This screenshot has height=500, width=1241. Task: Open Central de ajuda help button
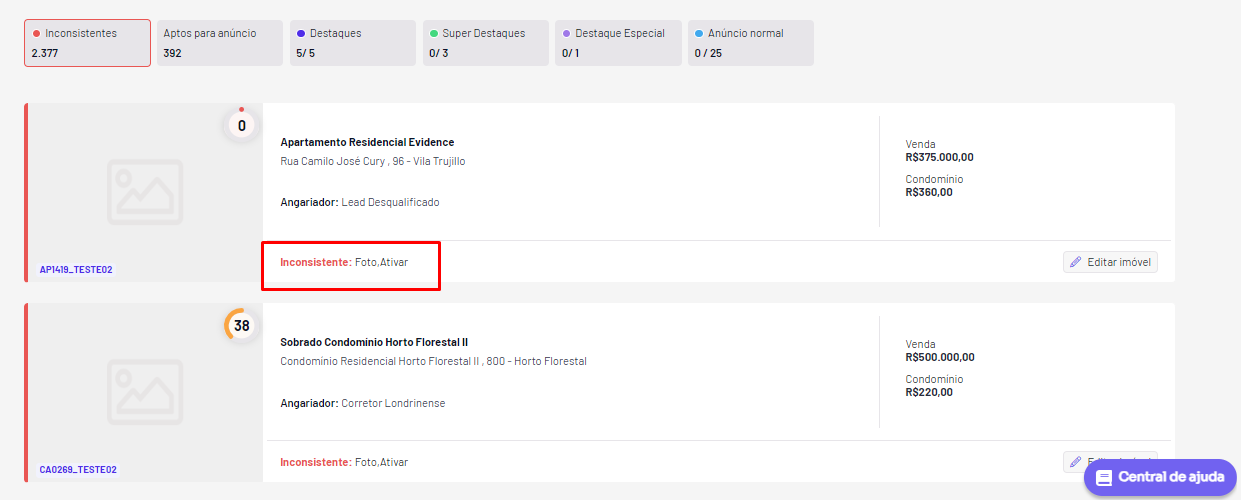[x=1161, y=478]
